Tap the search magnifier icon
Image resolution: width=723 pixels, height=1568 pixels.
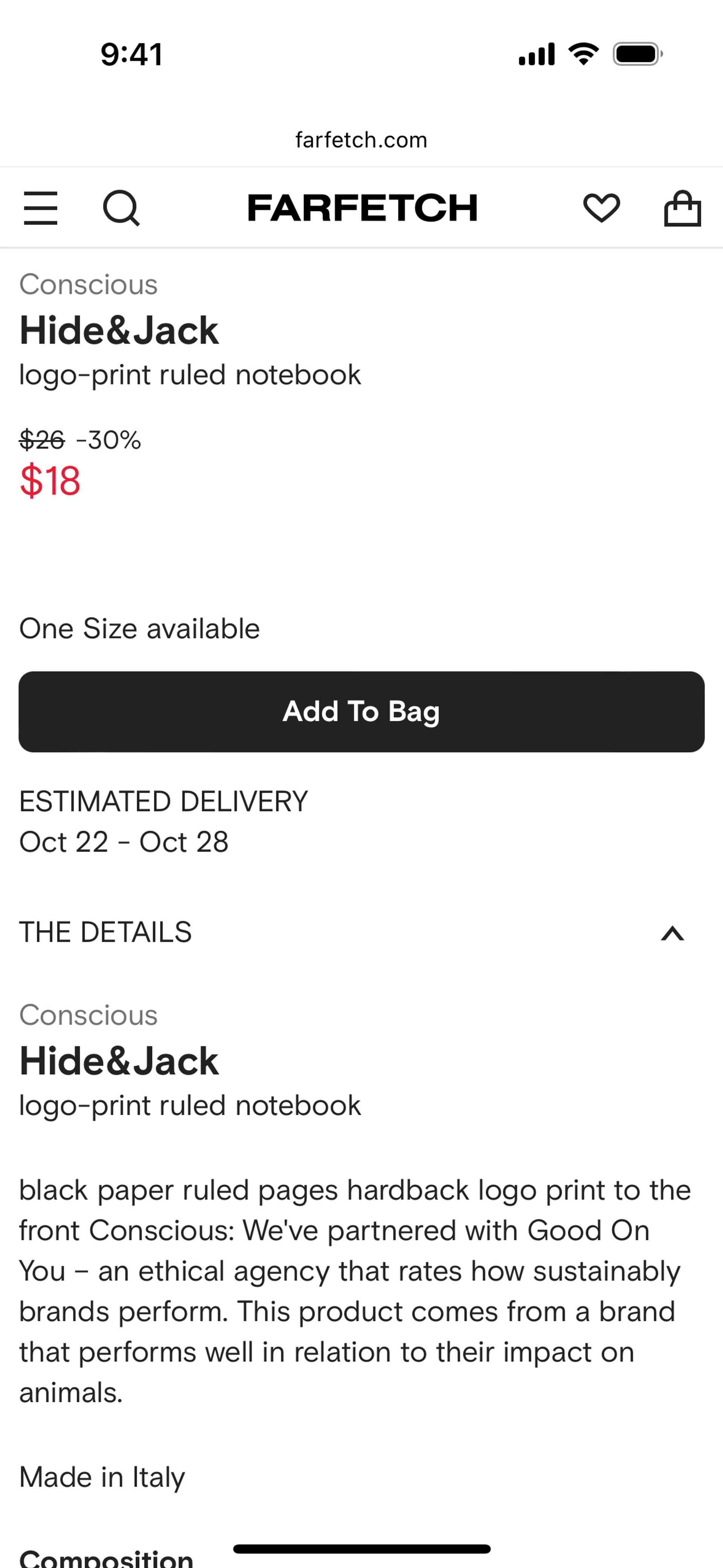[x=121, y=208]
